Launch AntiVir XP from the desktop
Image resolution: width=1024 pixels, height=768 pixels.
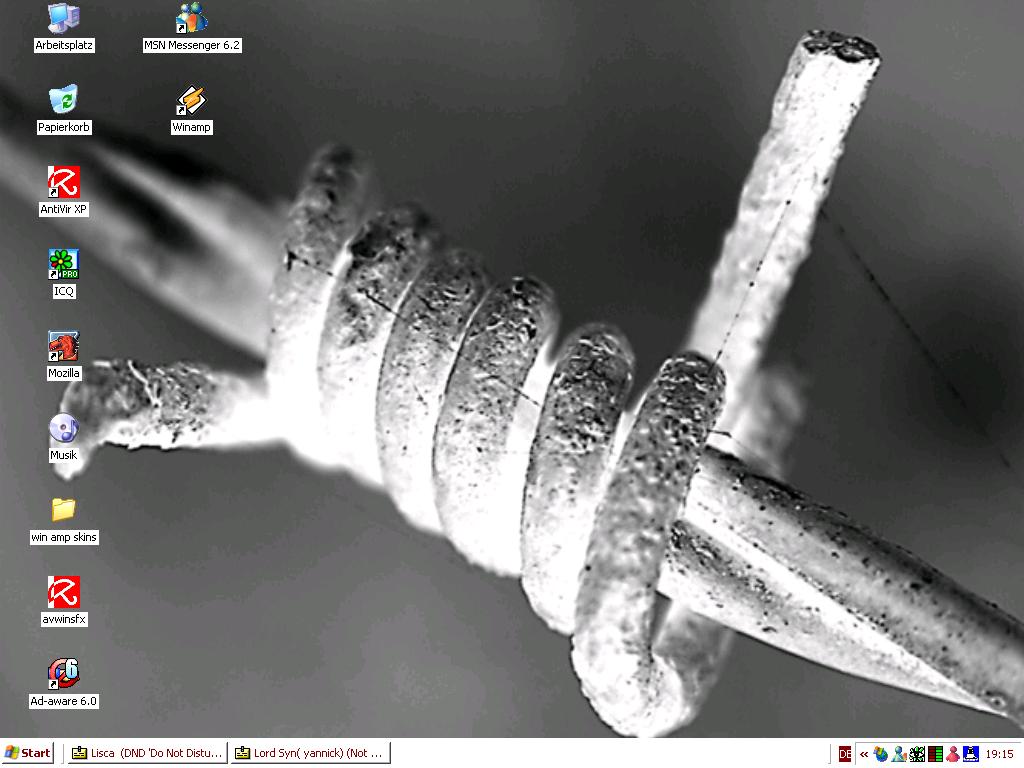point(64,182)
